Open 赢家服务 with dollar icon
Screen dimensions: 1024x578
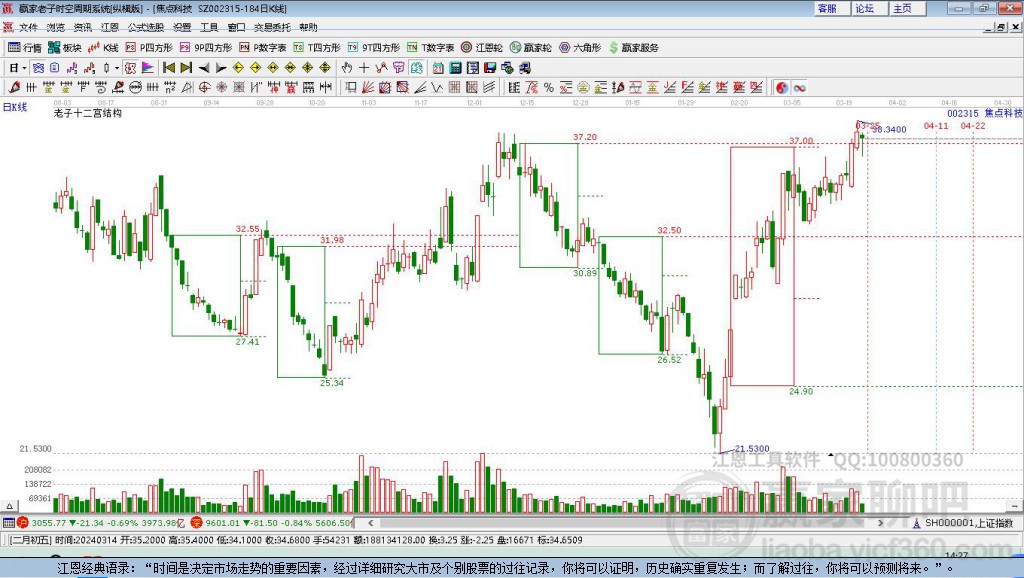[x=633, y=48]
